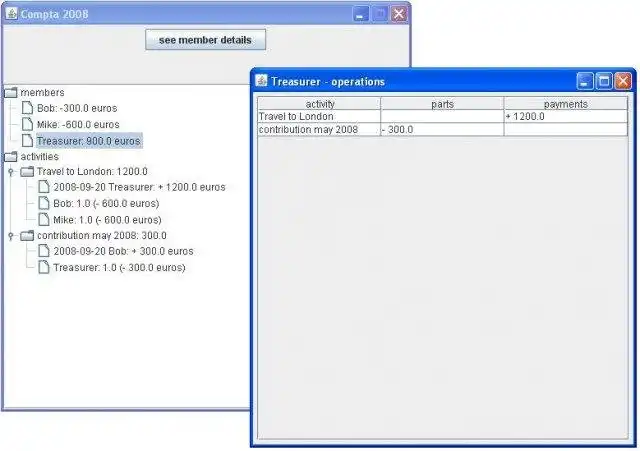Select the 'activities' root node label
The height and width of the screenshot is (451, 640).
click(40, 157)
